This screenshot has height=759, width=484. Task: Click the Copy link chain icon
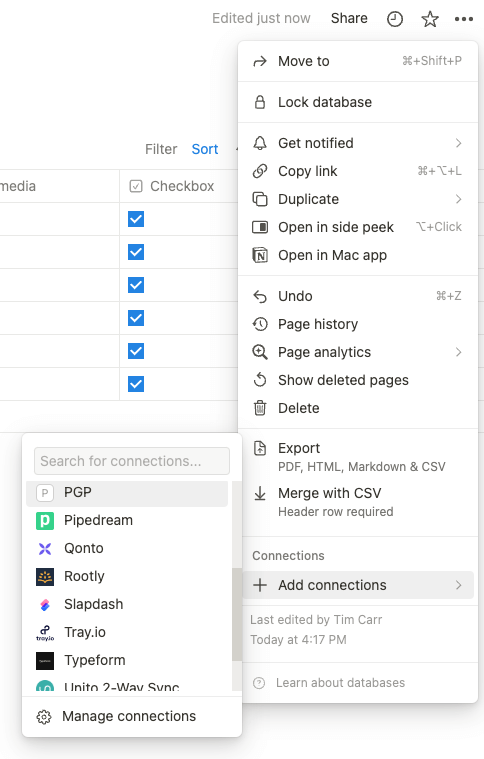(260, 171)
